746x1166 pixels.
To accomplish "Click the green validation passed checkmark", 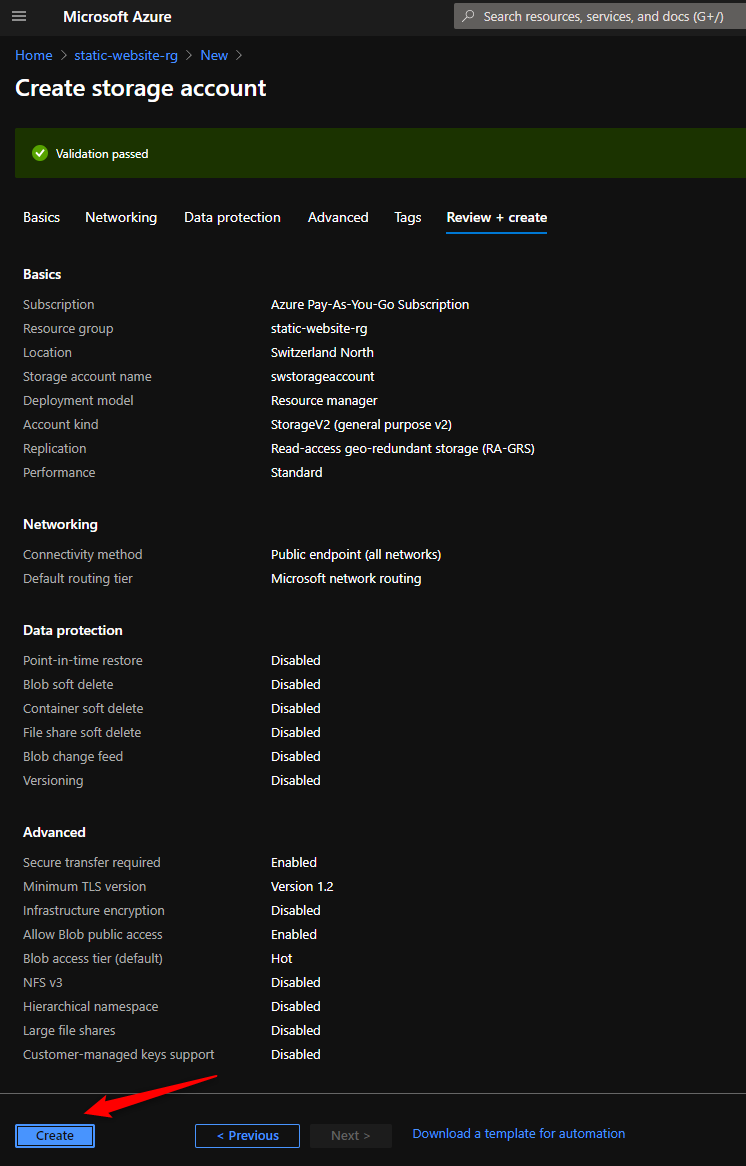I will pos(40,153).
